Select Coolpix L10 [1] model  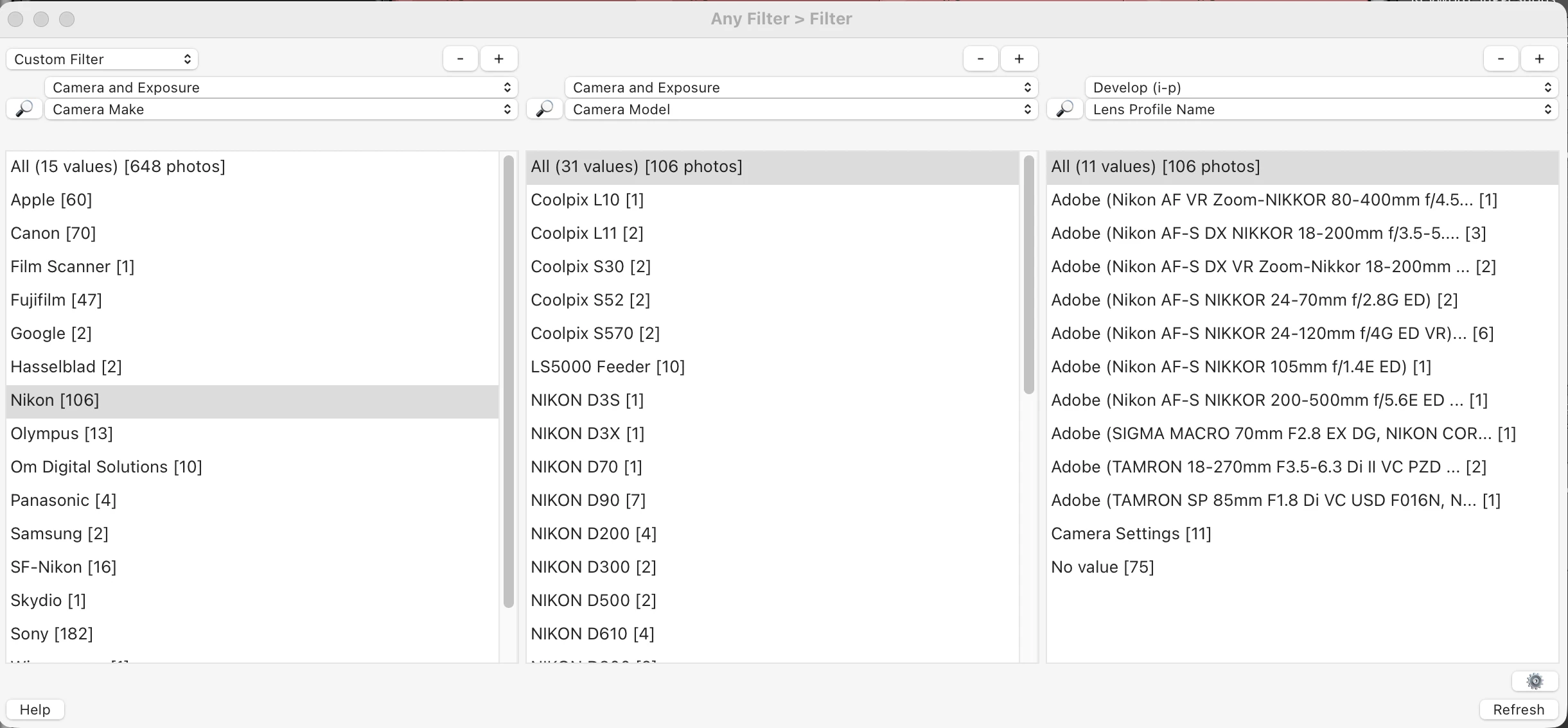pyautogui.click(x=773, y=200)
